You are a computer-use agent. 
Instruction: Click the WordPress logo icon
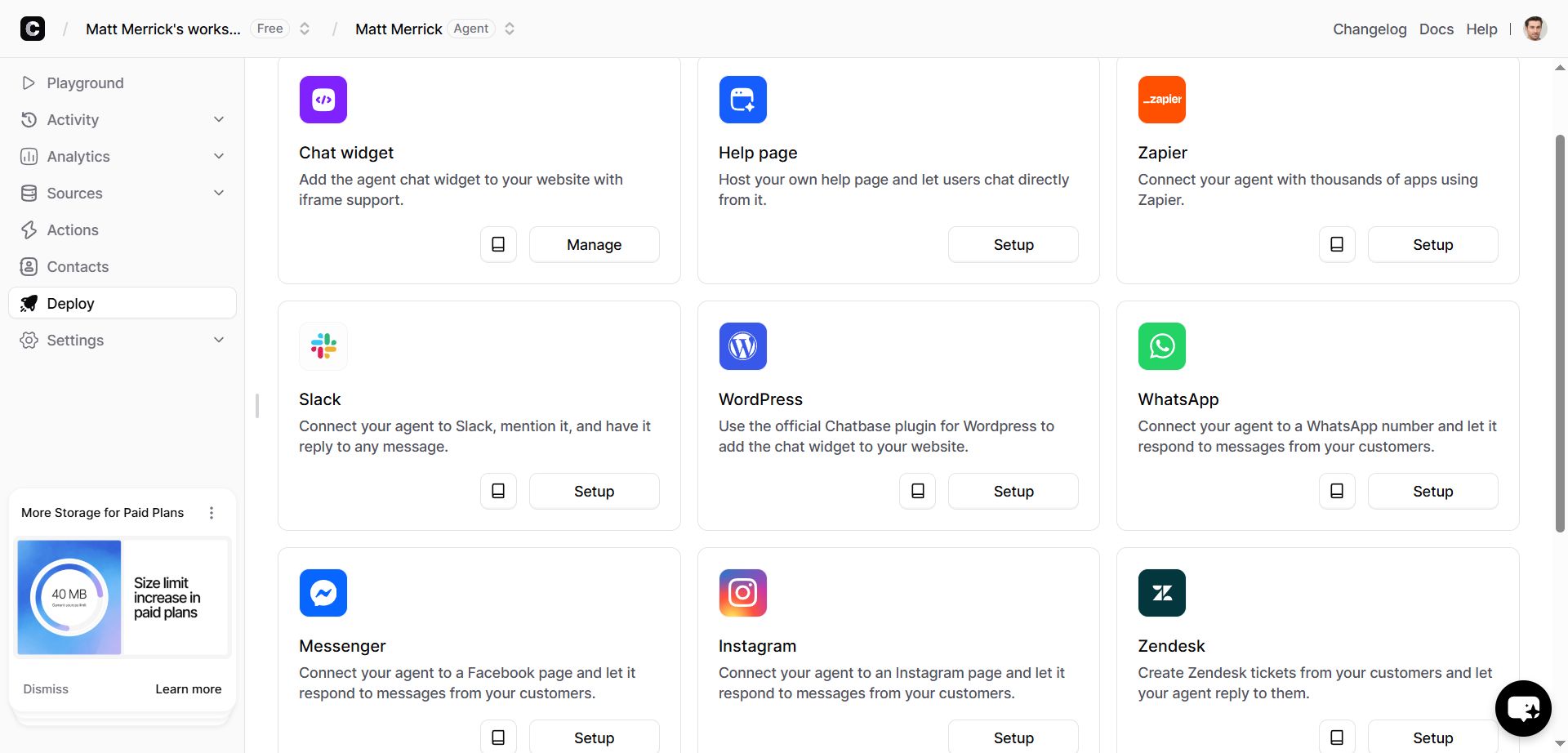[x=743, y=346]
